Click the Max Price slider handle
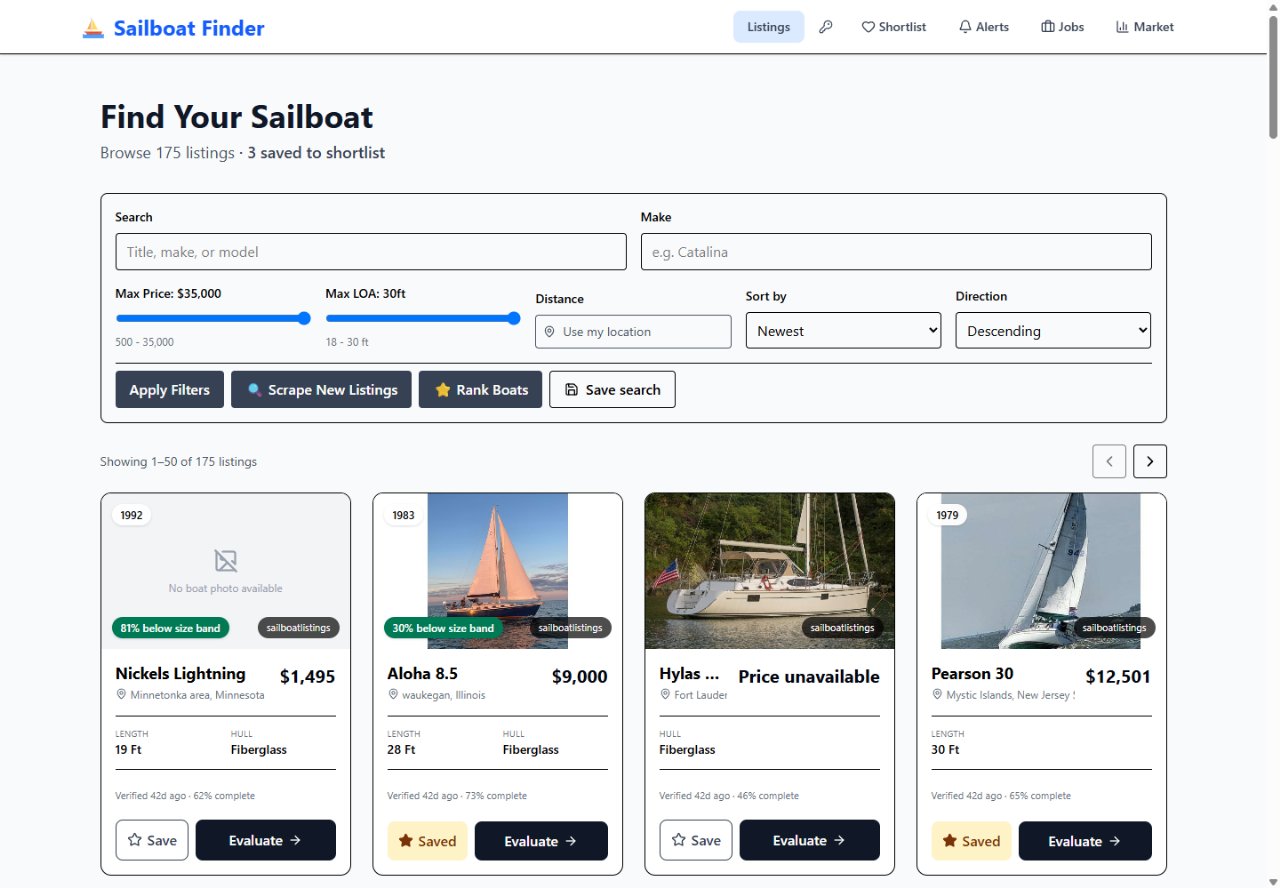The width and height of the screenshot is (1280, 888). tap(304, 318)
